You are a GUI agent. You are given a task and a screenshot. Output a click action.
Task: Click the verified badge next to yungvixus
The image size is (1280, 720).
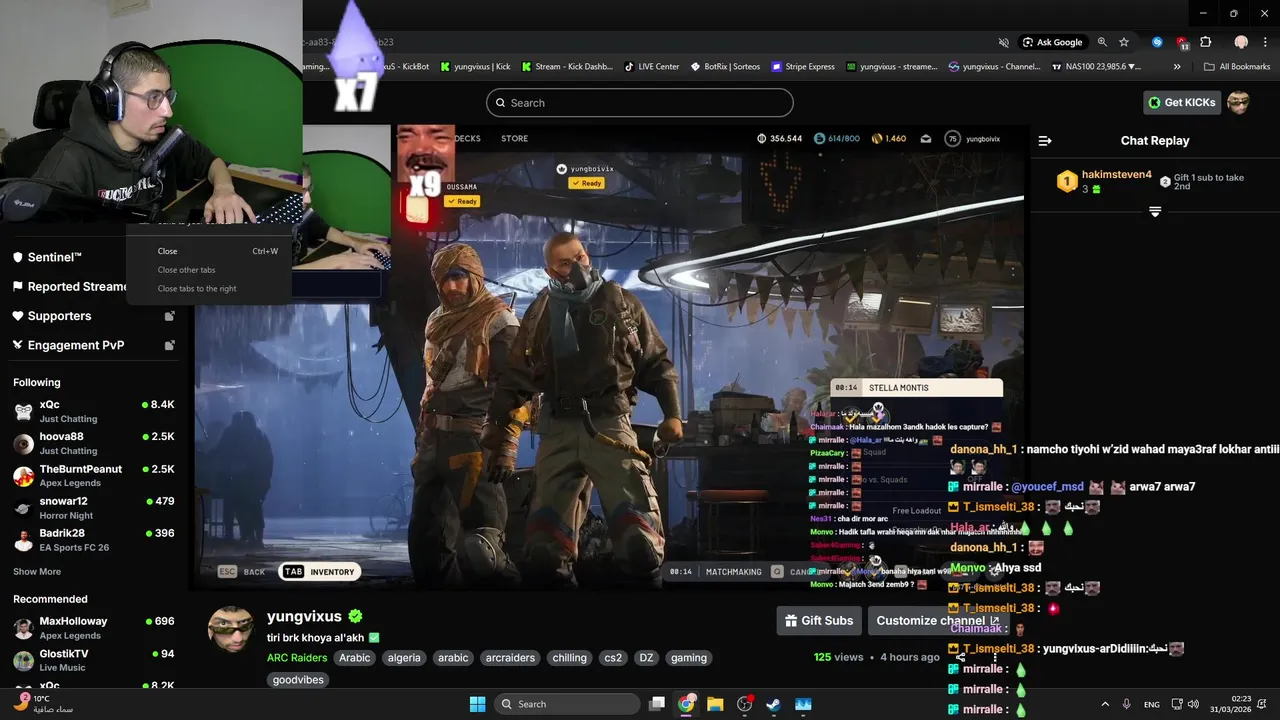click(x=355, y=617)
